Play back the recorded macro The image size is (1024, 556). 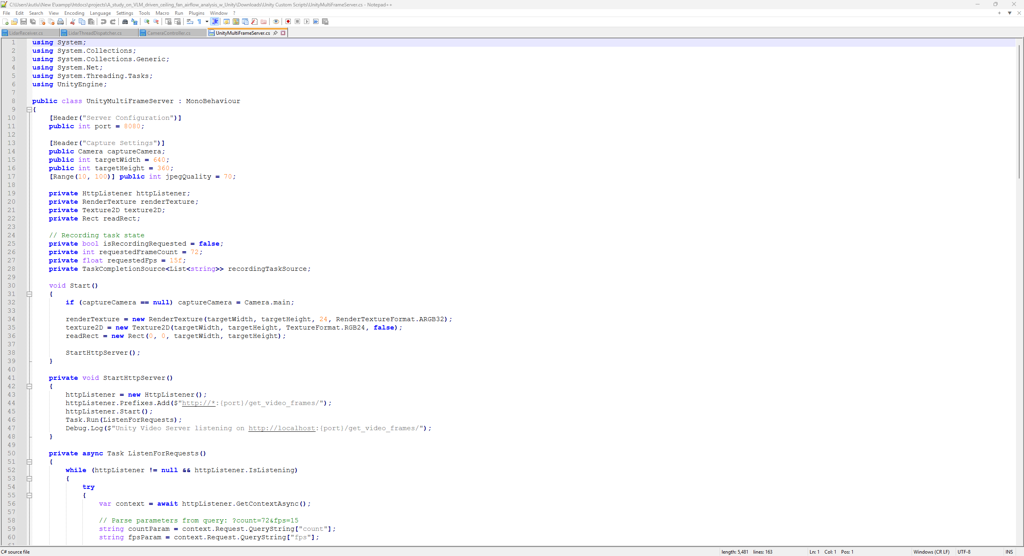[306, 22]
